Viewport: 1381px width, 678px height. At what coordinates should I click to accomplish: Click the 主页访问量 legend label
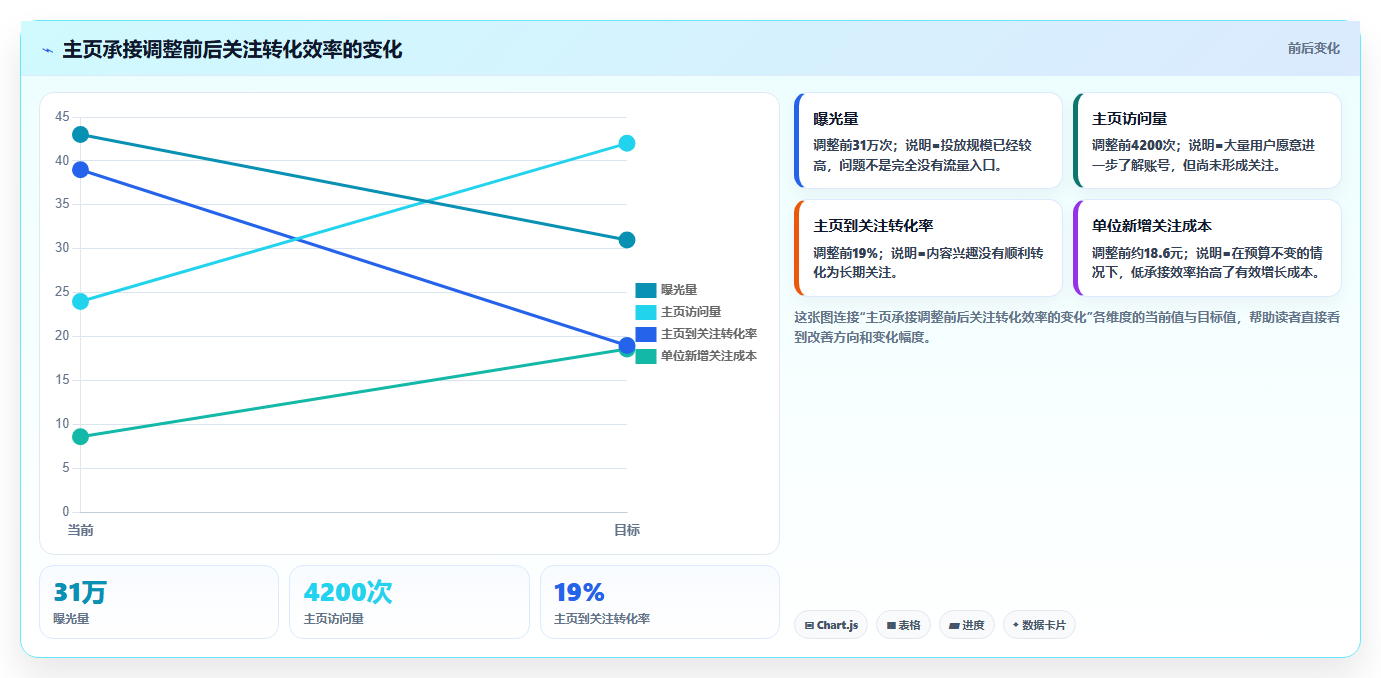(691, 312)
